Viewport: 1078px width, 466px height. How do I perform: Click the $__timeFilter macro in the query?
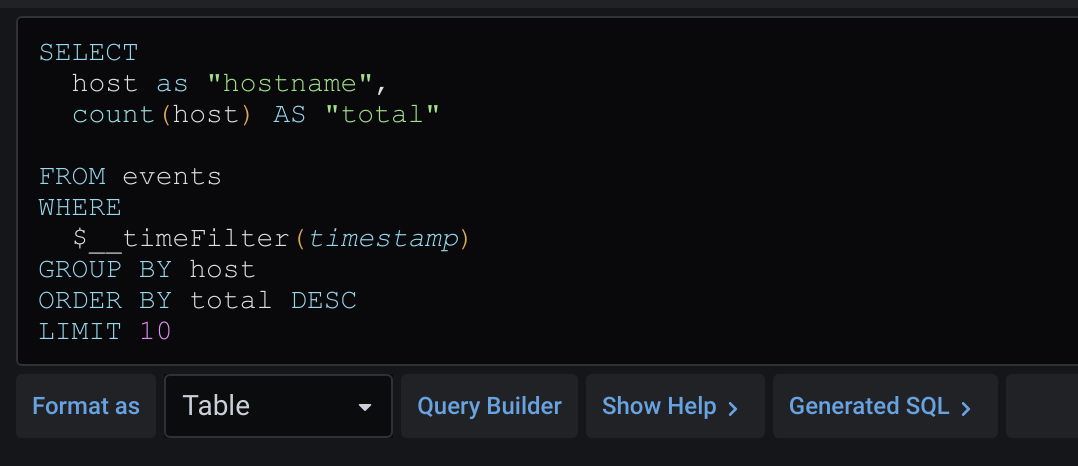182,238
